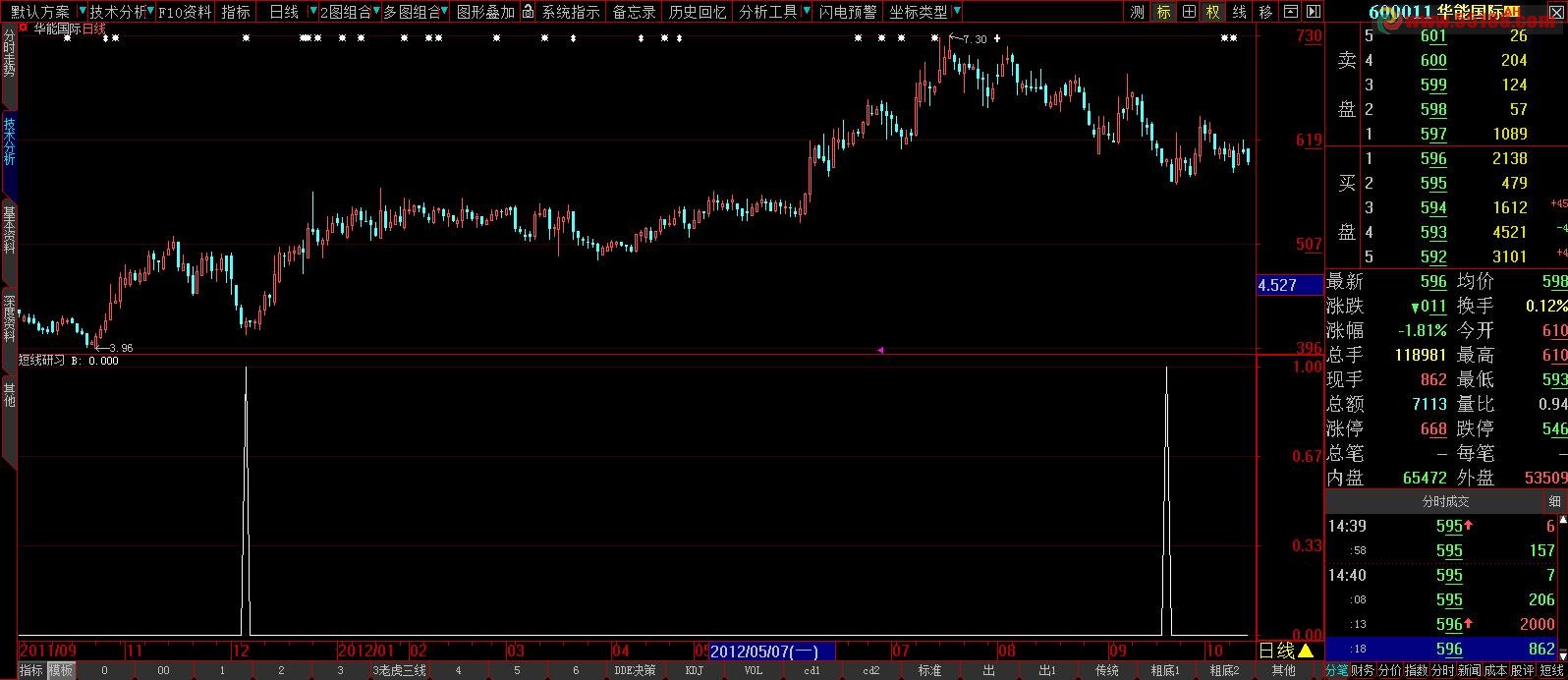
Task: Select the 3老虎三线 template tab
Action: point(400,670)
